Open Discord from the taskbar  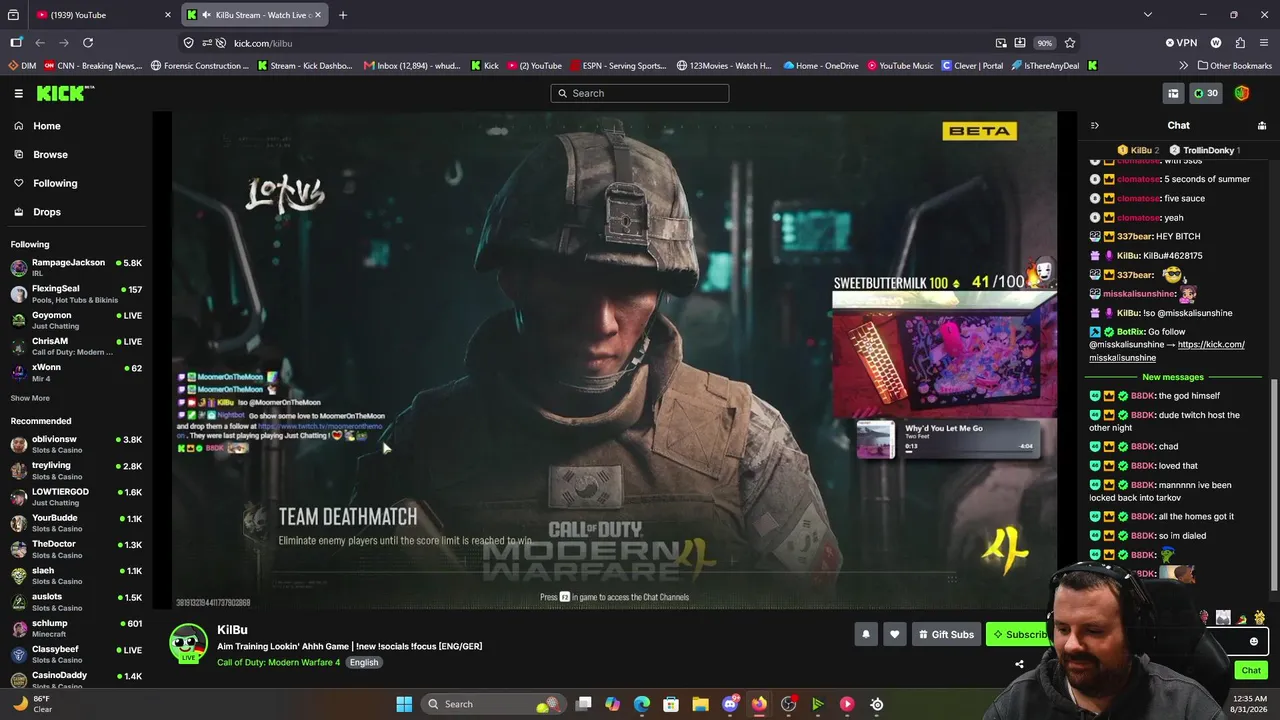pyautogui.click(x=731, y=704)
